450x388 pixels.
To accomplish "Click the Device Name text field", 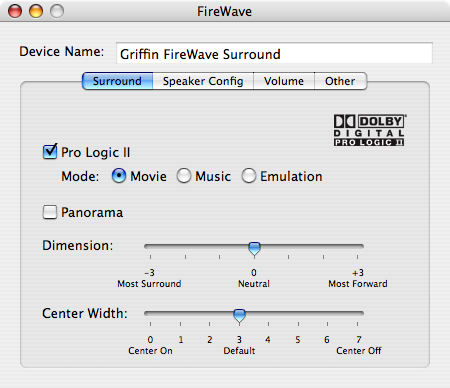I will [274, 53].
